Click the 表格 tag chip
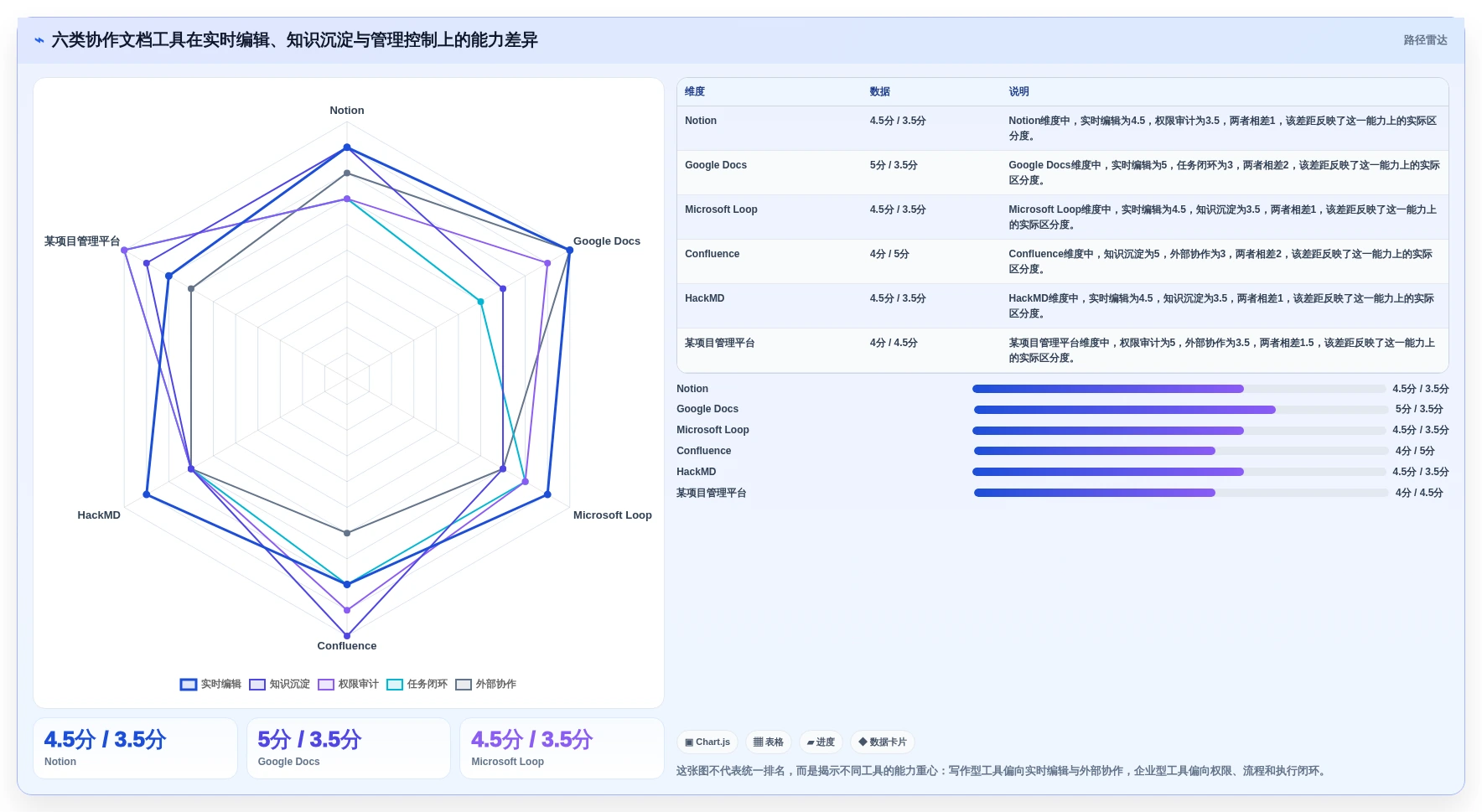This screenshot has height=812, width=1482. tap(768, 742)
